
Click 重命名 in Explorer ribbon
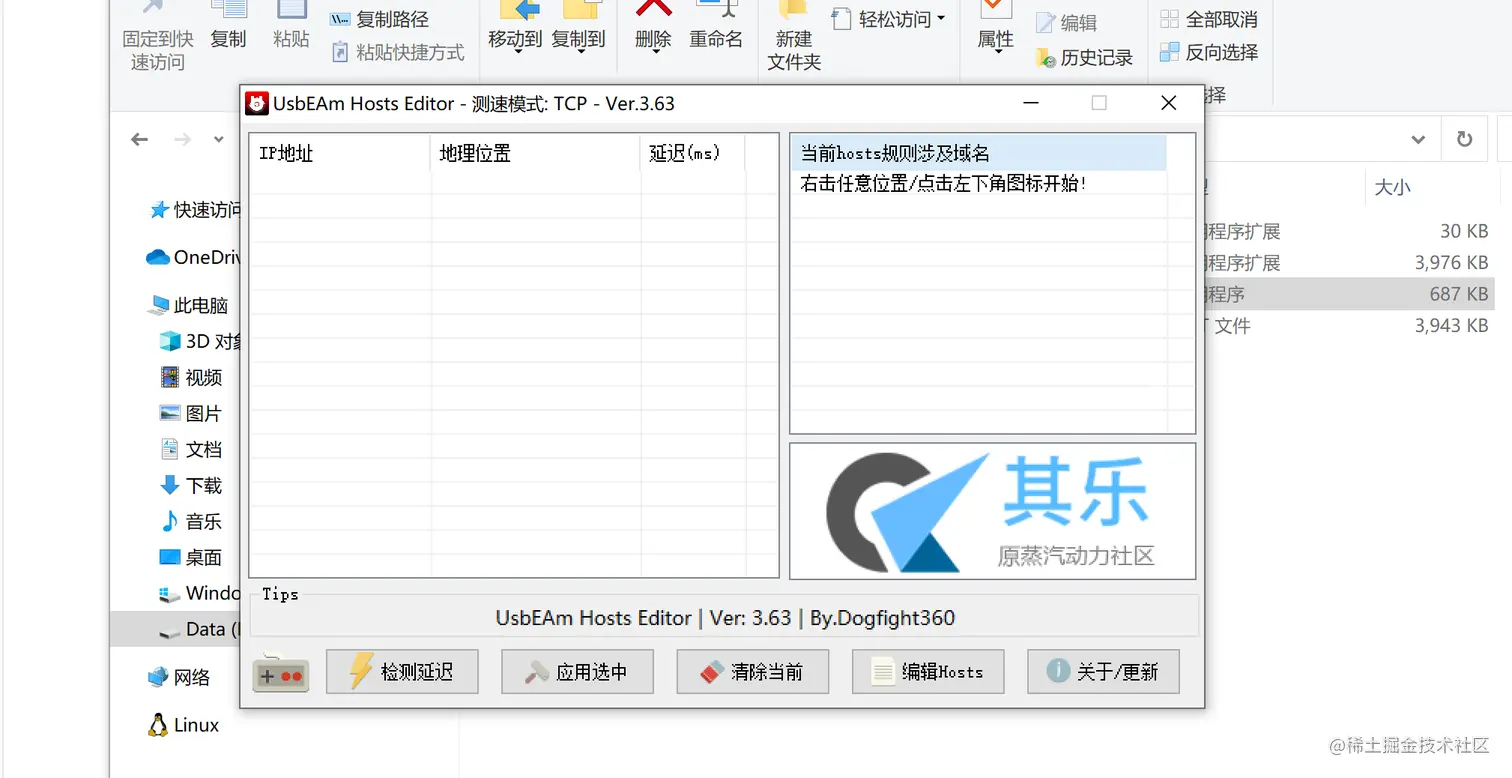tap(716, 28)
